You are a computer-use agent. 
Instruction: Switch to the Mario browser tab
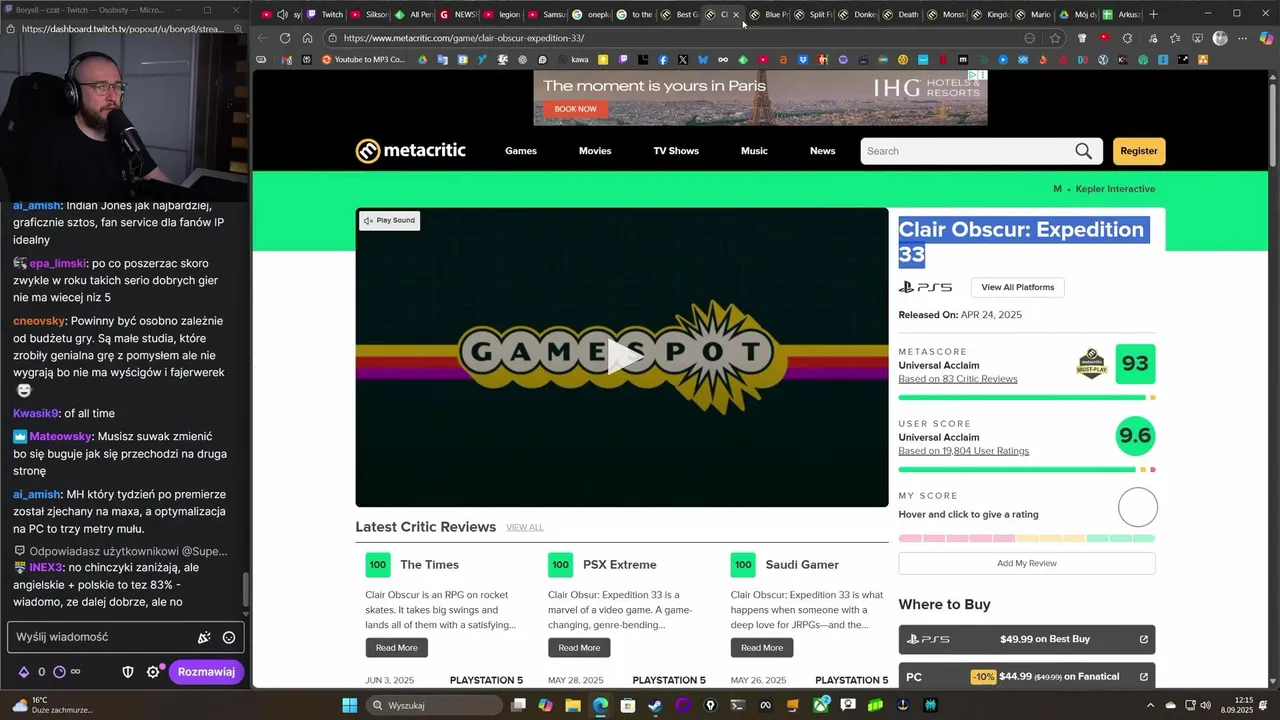pyautogui.click(x=1033, y=15)
